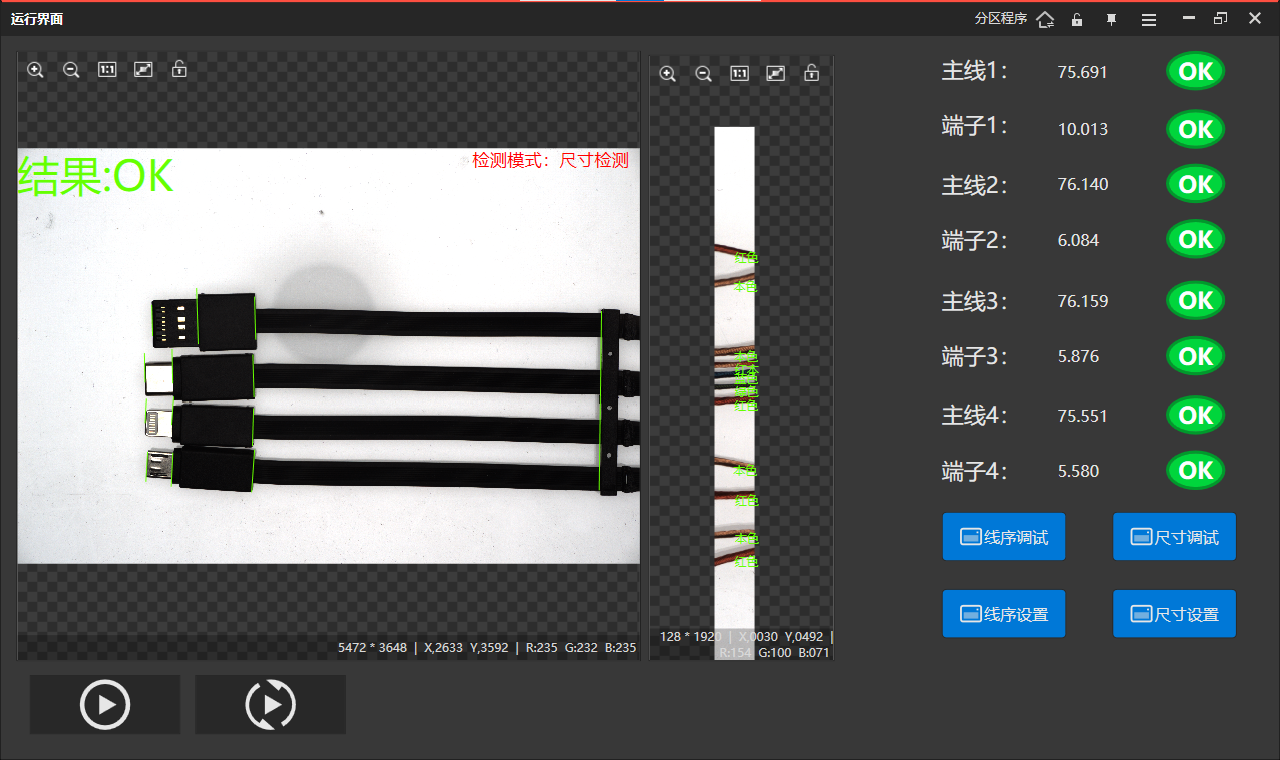The image size is (1280, 760).
Task: Toggle the lock icon of strip image view
Action: click(812, 73)
